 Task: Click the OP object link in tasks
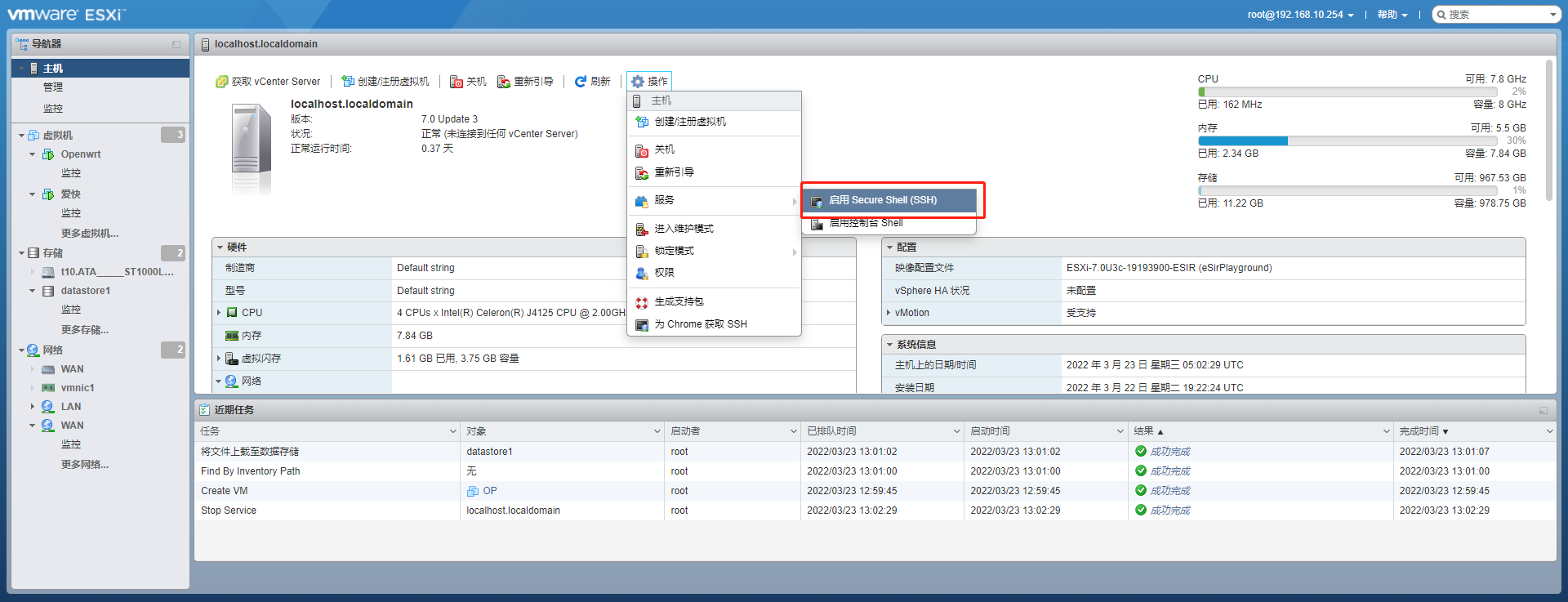[489, 491]
